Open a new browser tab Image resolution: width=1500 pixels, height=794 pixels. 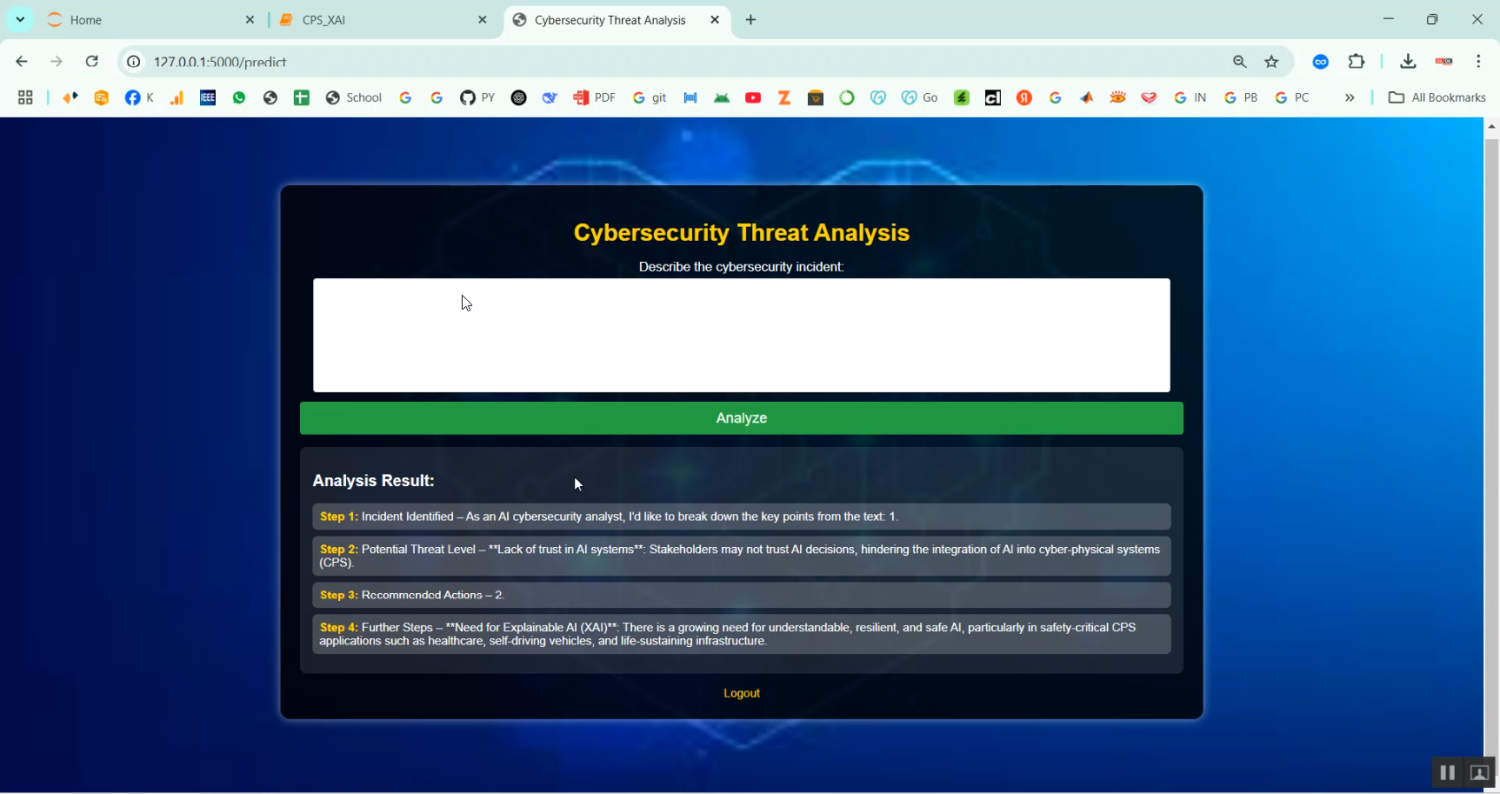[751, 20]
